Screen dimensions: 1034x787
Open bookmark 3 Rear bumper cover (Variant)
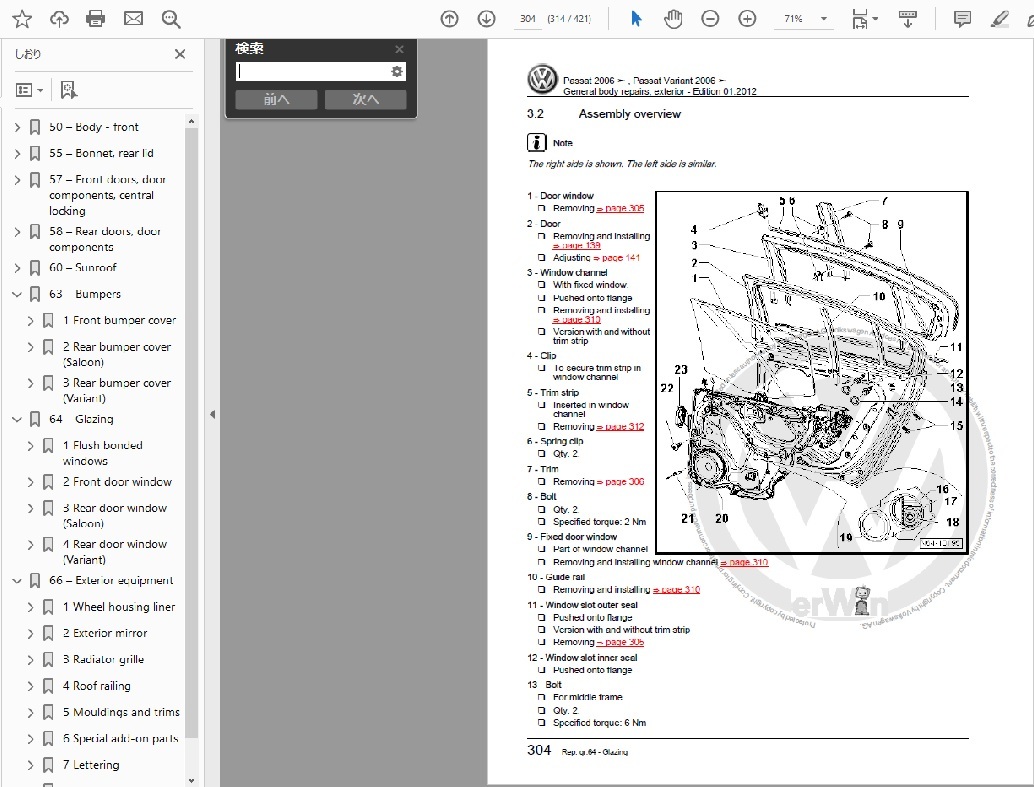coord(117,391)
